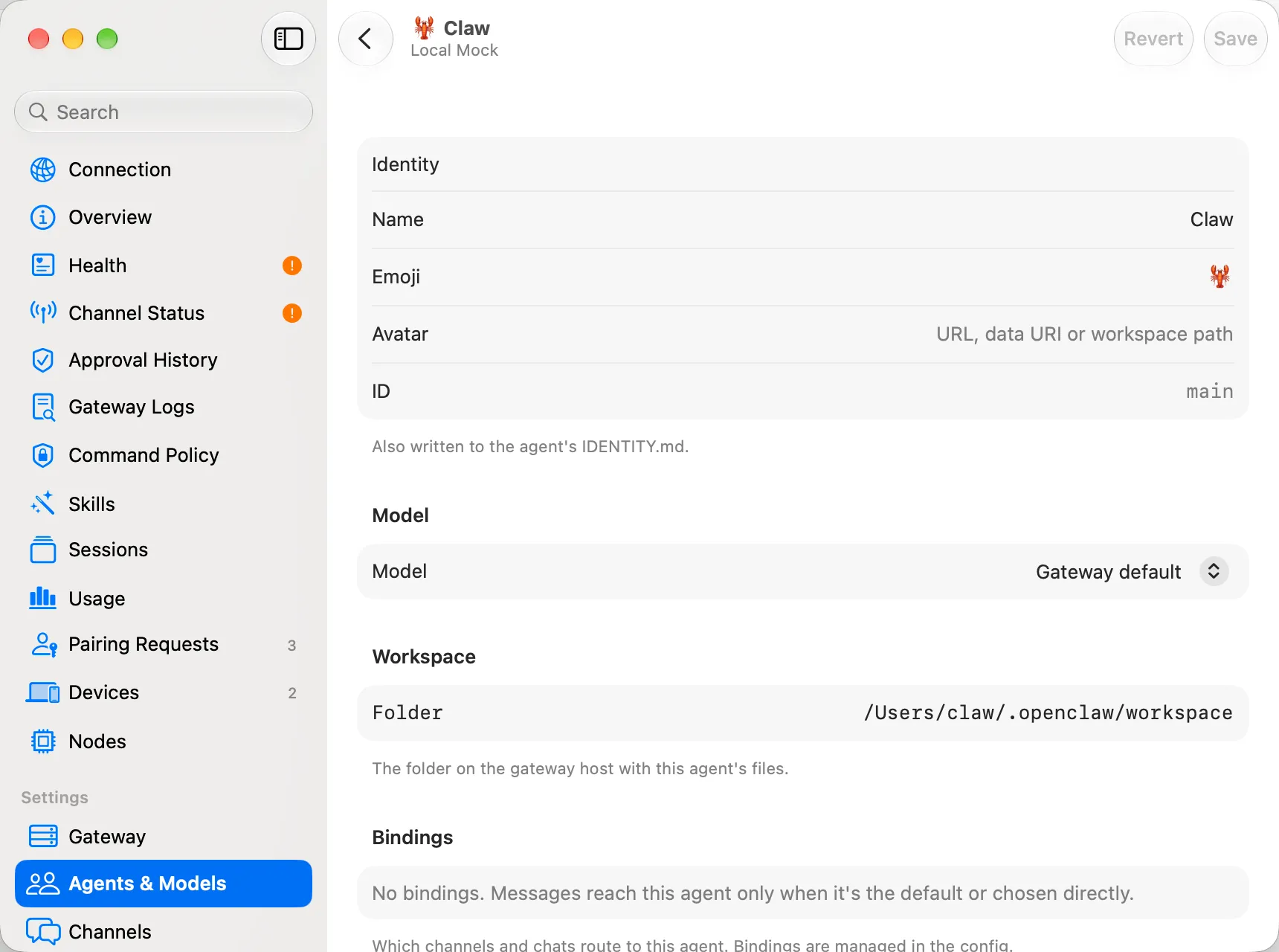Click the No bindings message row
This screenshot has width=1279, height=952.
point(803,892)
